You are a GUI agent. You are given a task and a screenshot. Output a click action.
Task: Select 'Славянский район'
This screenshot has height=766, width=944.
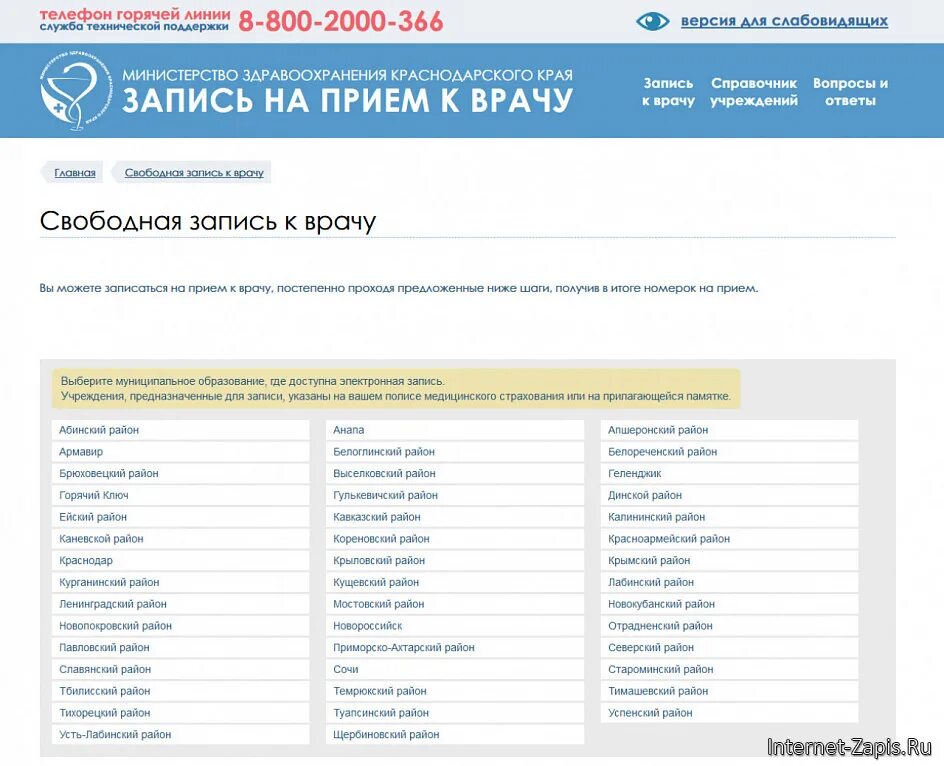(x=181, y=669)
